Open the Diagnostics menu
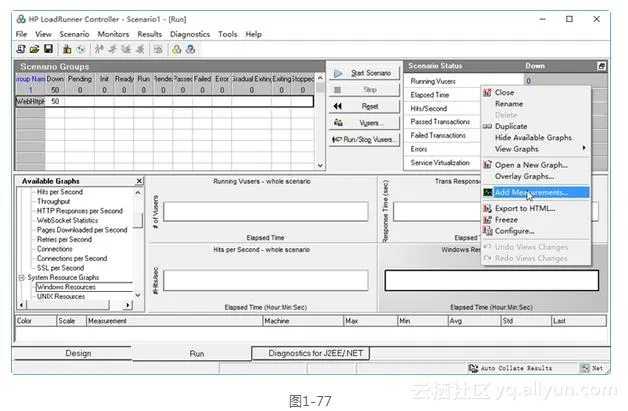Viewport: 628px width, 411px height. (190, 34)
